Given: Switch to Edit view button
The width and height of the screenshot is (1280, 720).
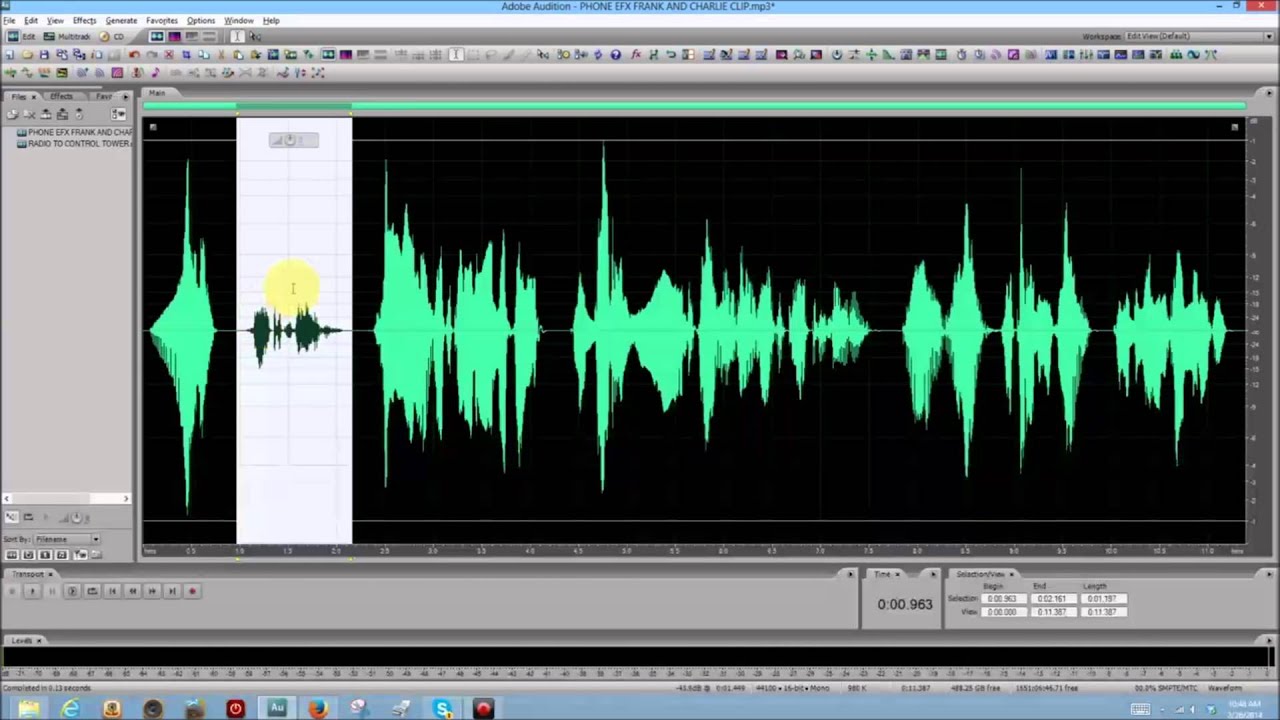Looking at the screenshot, I should pyautogui.click(x=20, y=36).
